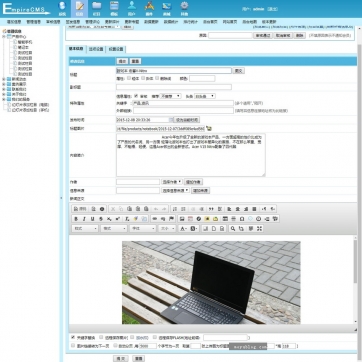Open the 版本更新 submenu item
Viewport: 362px width, 362px height.
coord(269,22)
